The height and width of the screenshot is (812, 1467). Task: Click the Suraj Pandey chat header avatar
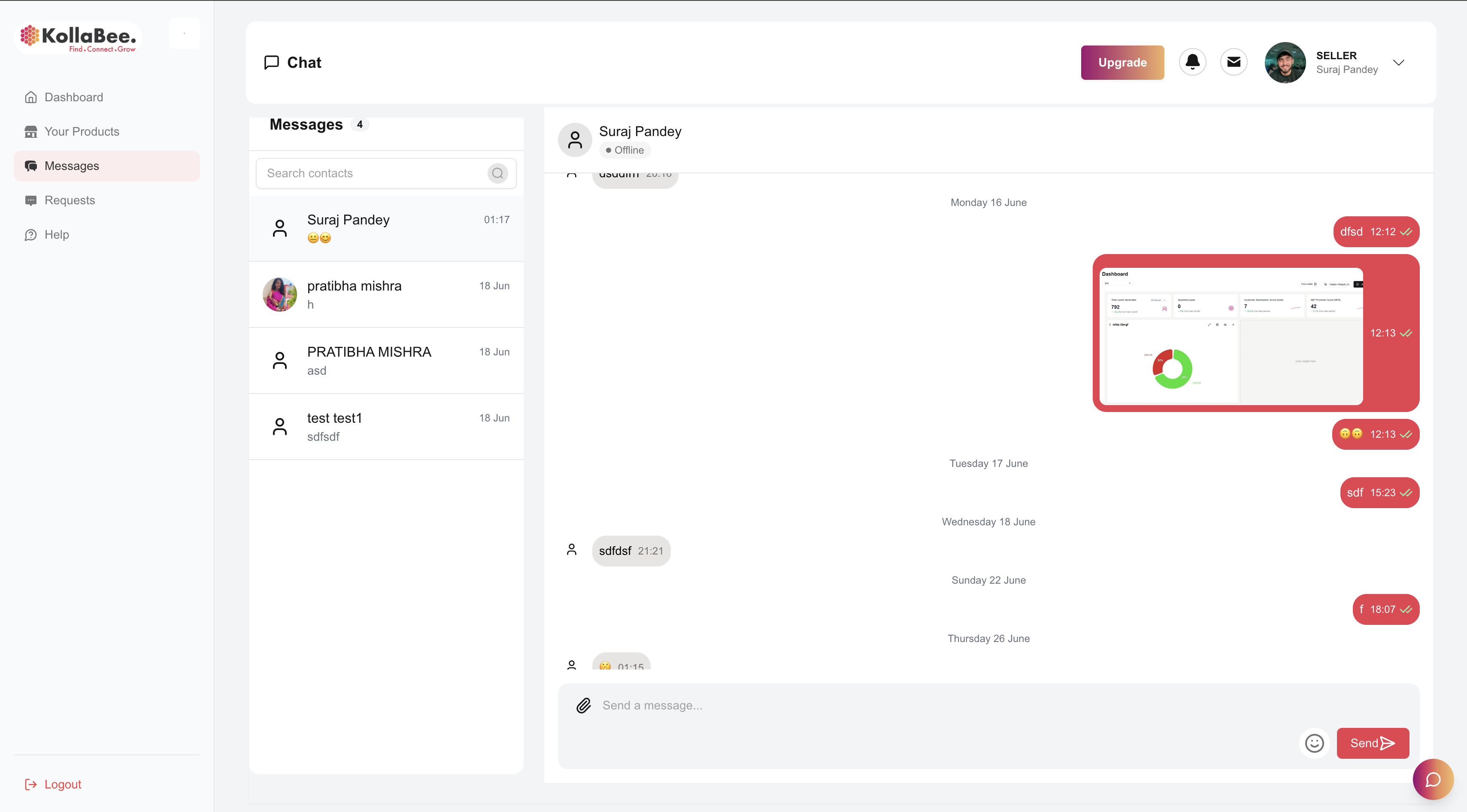(x=575, y=139)
